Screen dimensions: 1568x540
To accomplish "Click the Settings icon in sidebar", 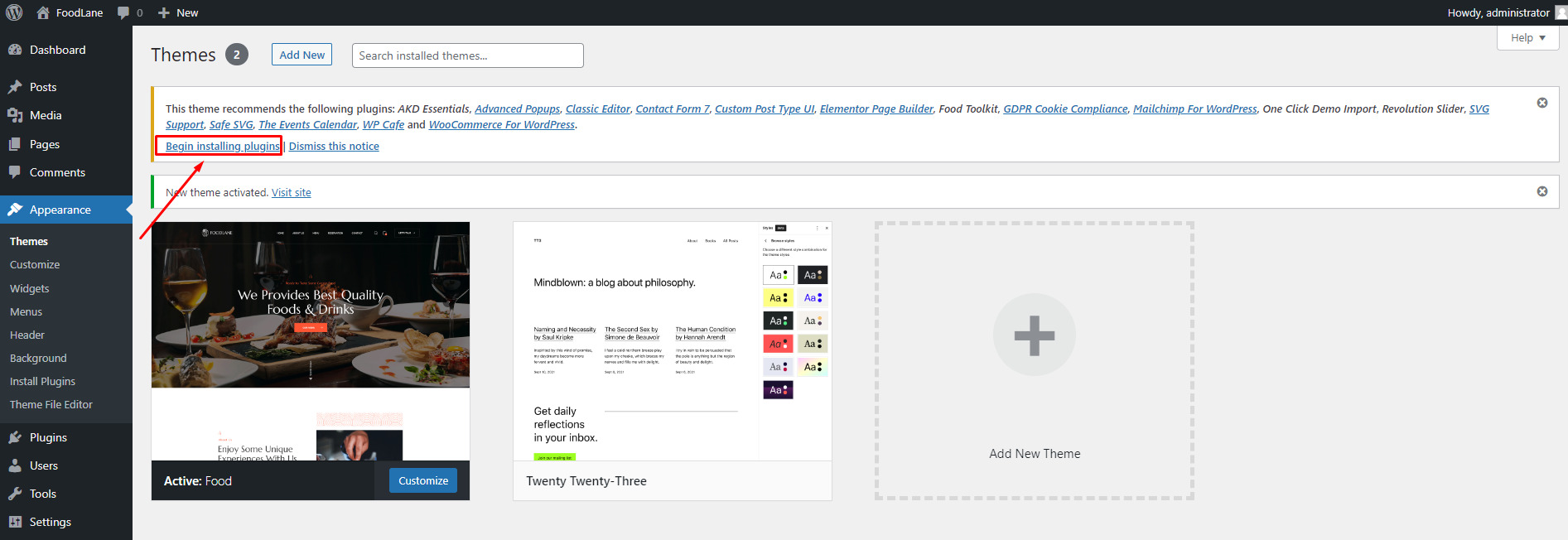I will coord(15,522).
